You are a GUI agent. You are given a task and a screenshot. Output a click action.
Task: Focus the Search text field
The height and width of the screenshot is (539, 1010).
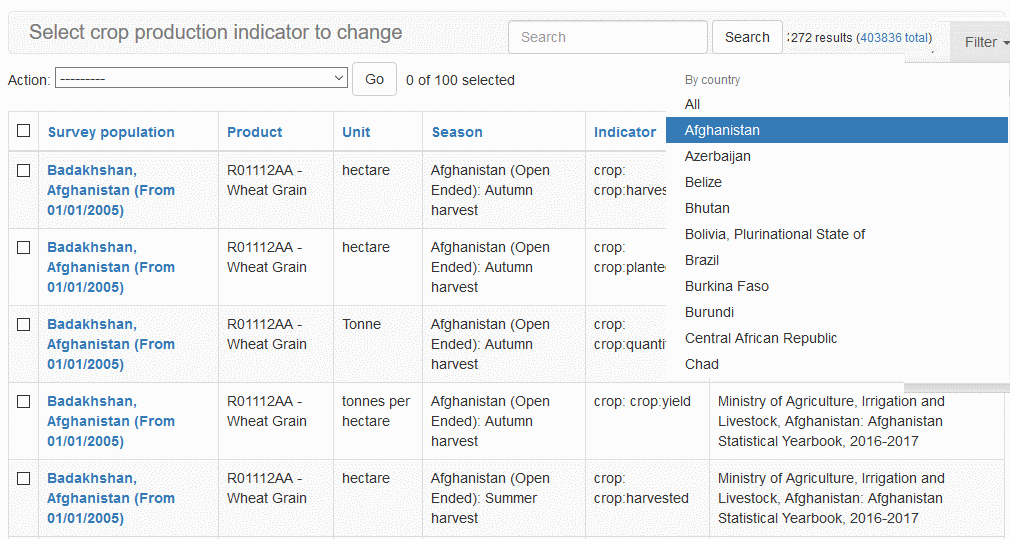[607, 37]
